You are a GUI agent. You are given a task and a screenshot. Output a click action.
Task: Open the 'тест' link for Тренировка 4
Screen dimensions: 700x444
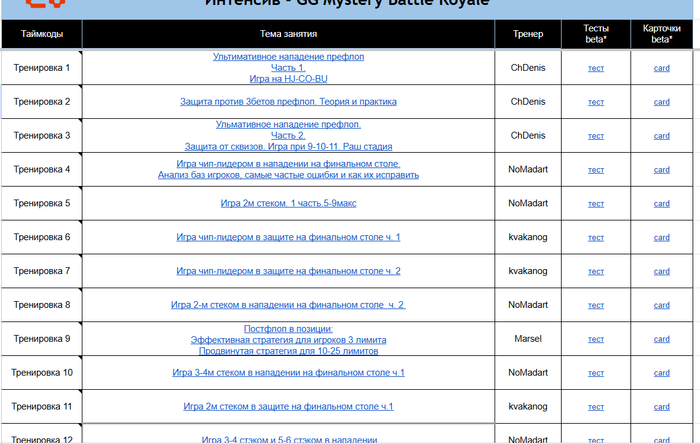pyautogui.click(x=596, y=170)
